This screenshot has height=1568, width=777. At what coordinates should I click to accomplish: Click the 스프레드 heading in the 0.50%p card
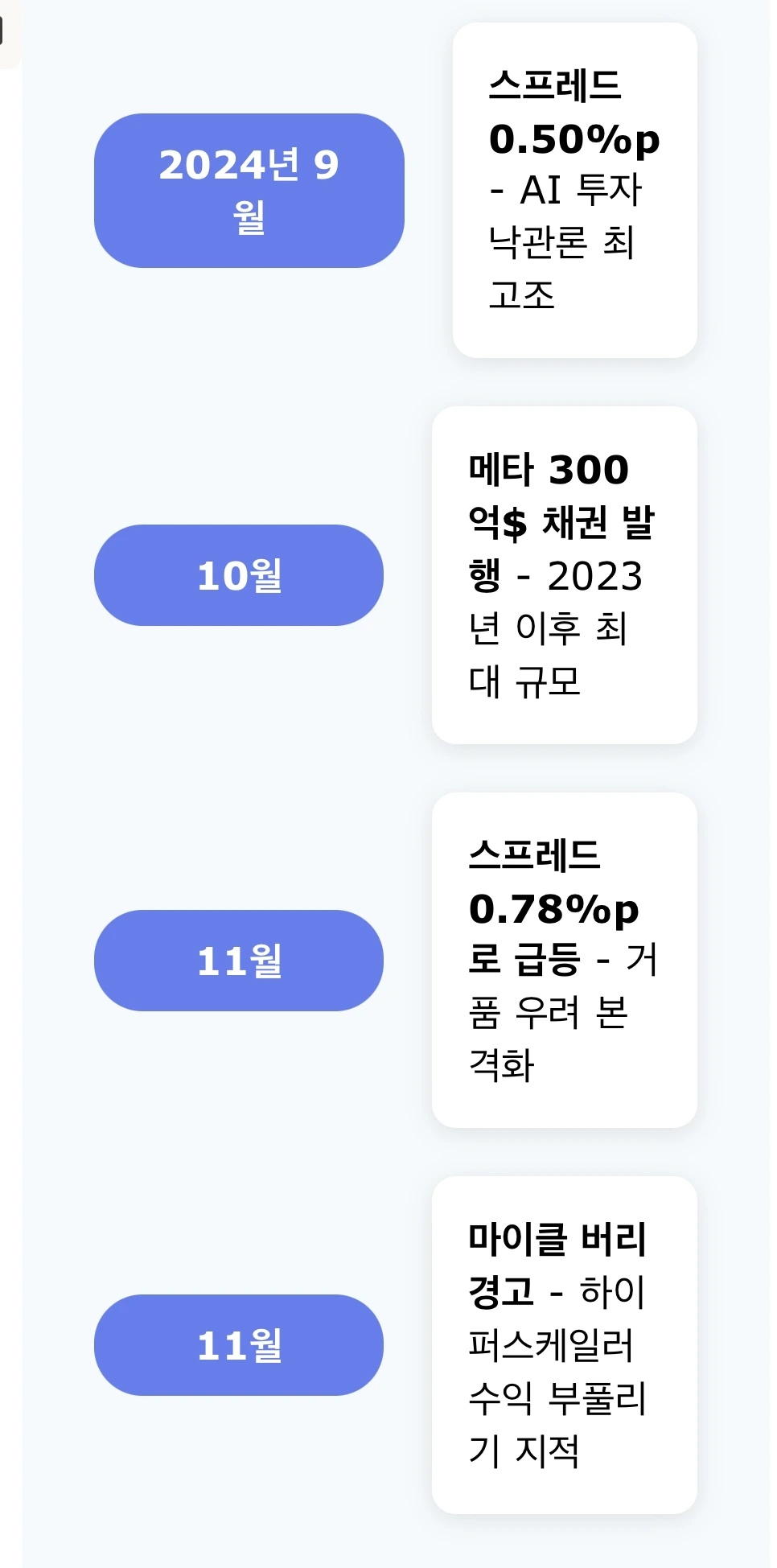[555, 85]
